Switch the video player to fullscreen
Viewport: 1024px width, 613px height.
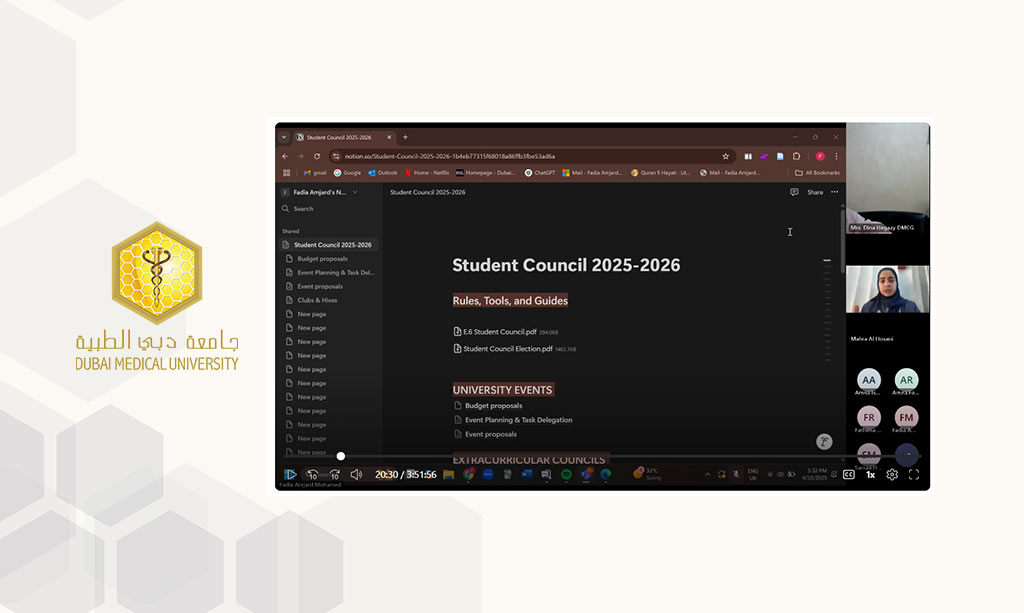[914, 475]
